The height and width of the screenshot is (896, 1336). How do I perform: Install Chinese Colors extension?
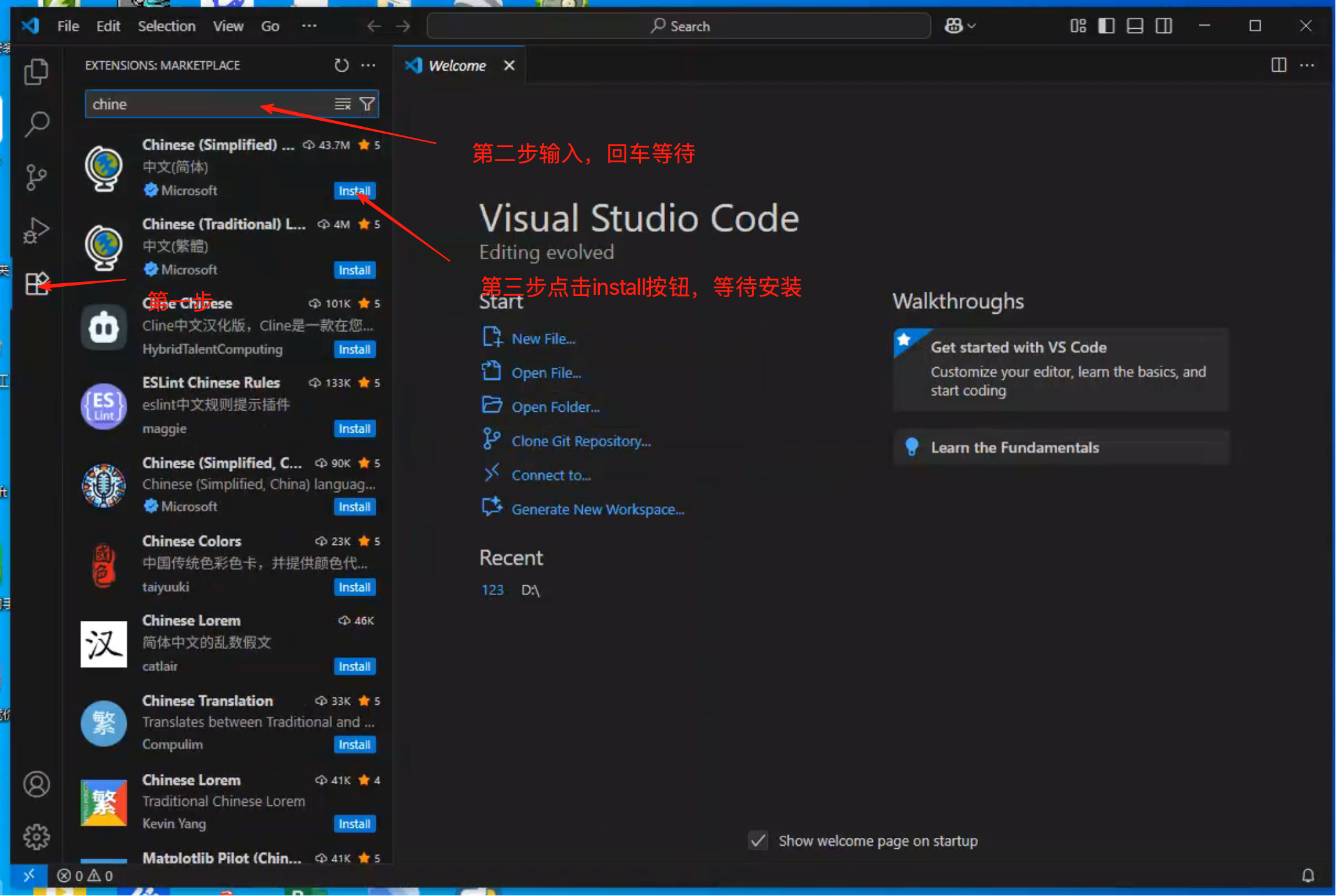click(354, 587)
